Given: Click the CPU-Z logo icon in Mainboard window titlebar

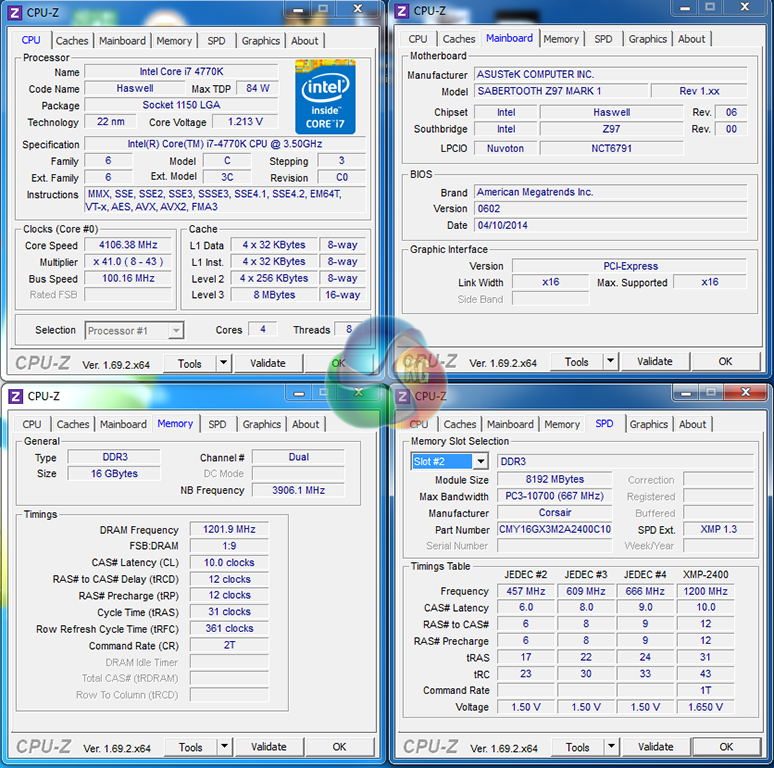Looking at the screenshot, I should [402, 11].
